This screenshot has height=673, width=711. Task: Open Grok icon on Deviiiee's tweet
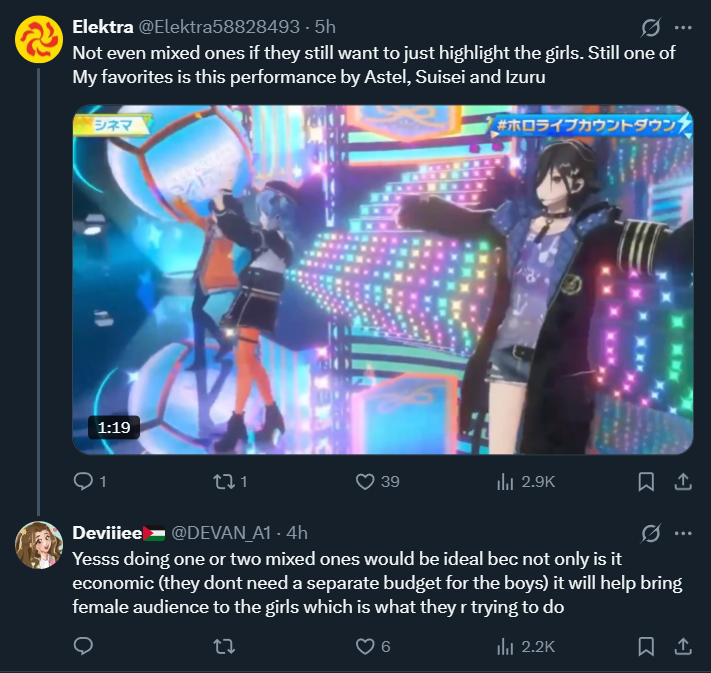pos(650,533)
